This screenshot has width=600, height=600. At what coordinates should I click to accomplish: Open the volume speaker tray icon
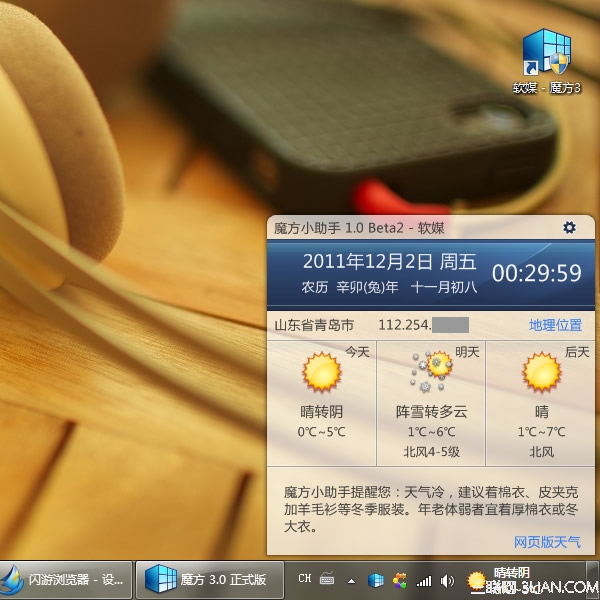(x=447, y=581)
